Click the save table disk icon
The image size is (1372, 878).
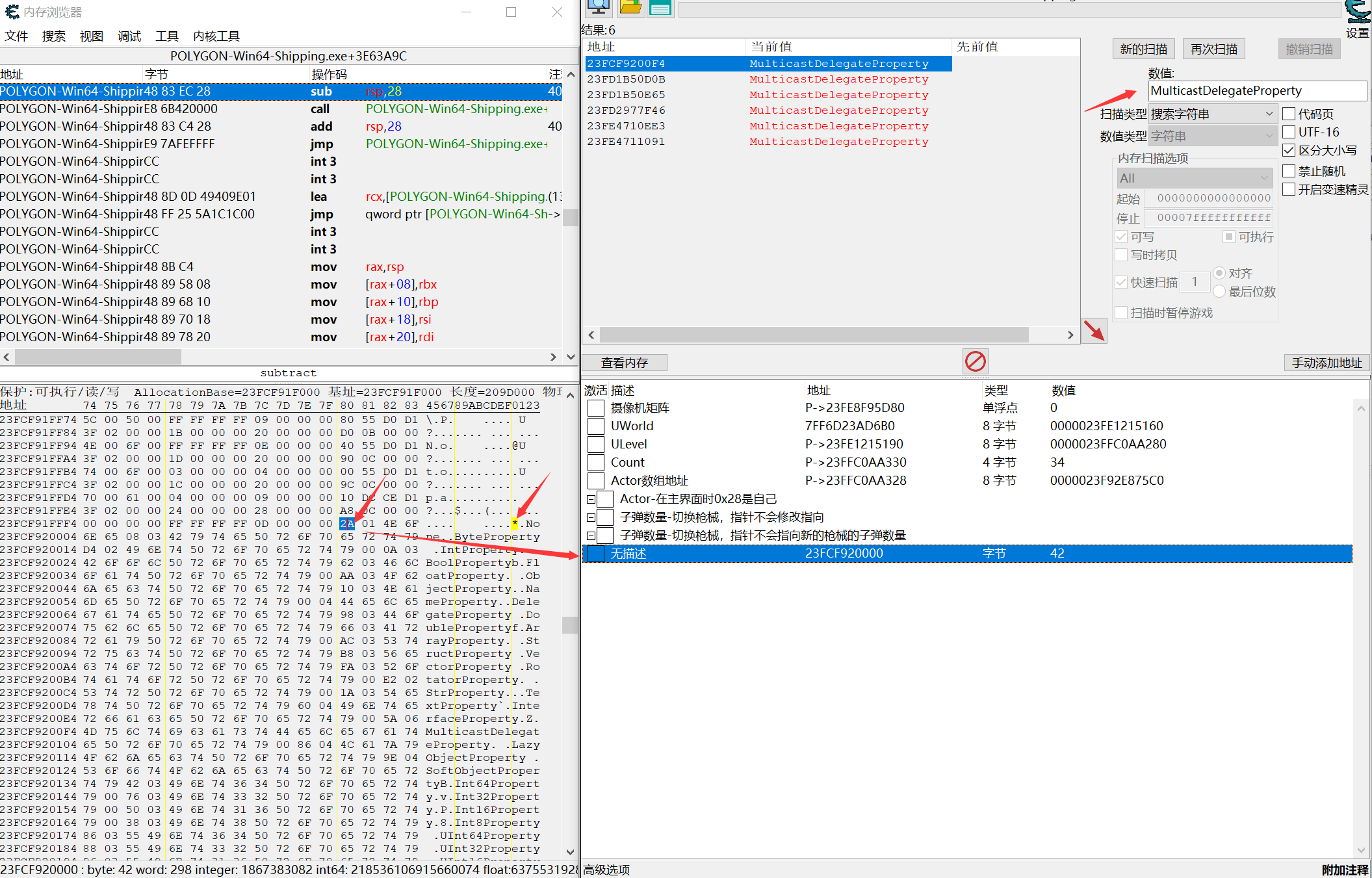pyautogui.click(x=660, y=7)
